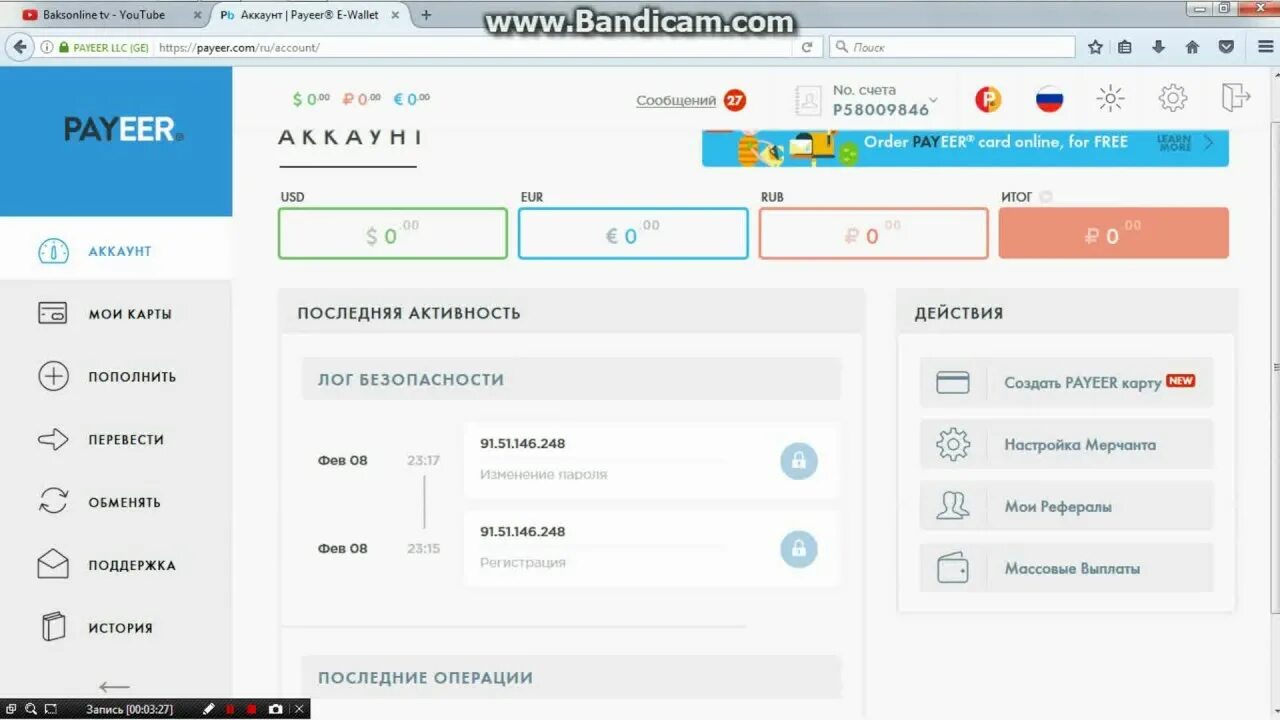Click the Перевести arrow icon

pos(53,439)
